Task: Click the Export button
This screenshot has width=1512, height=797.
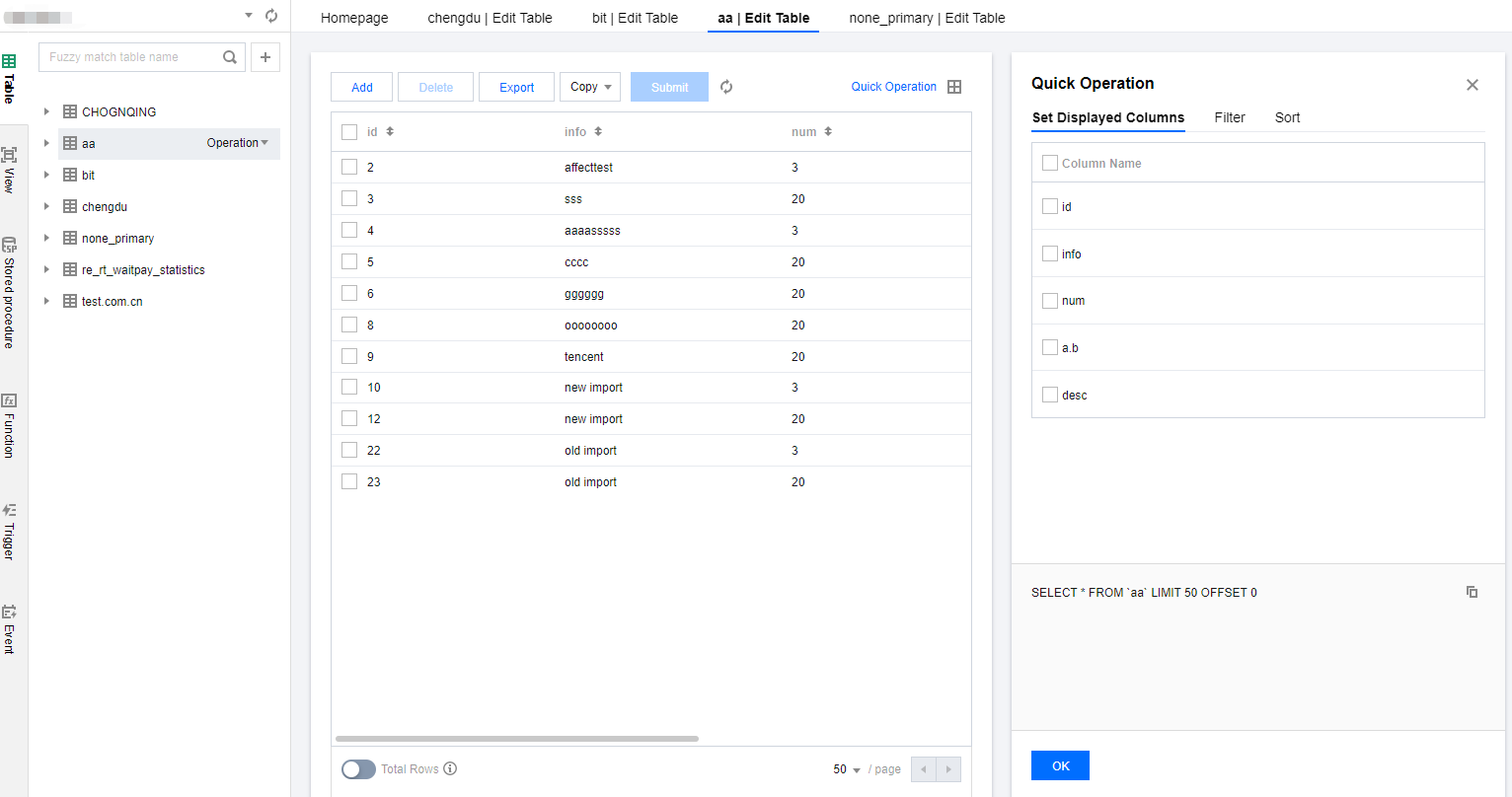Action: [516, 87]
